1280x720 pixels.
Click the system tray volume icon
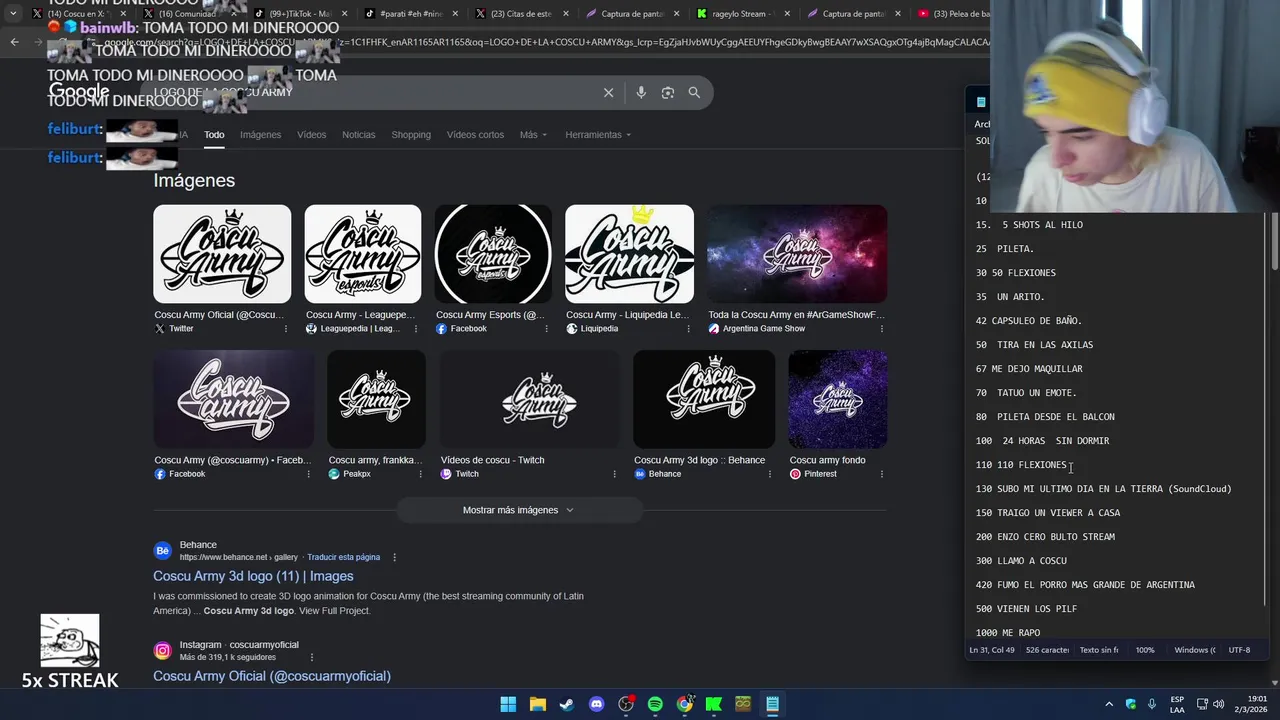(x=1219, y=704)
